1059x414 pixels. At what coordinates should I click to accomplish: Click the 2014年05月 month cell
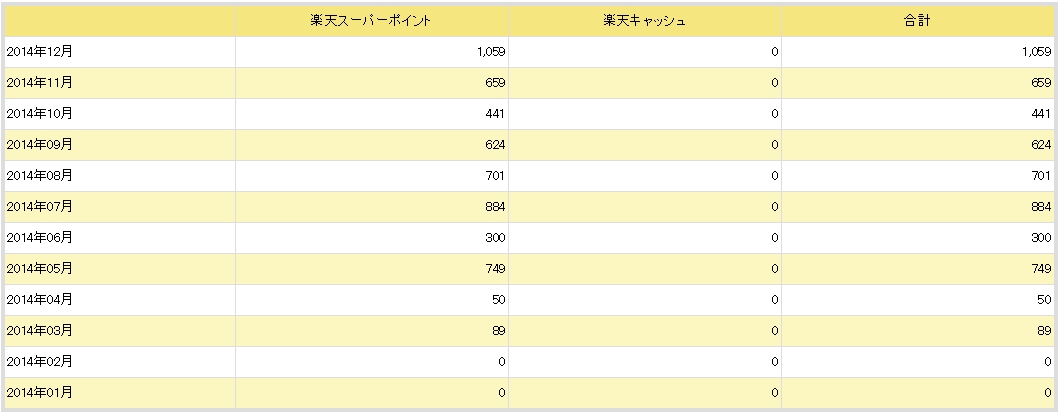39,269
